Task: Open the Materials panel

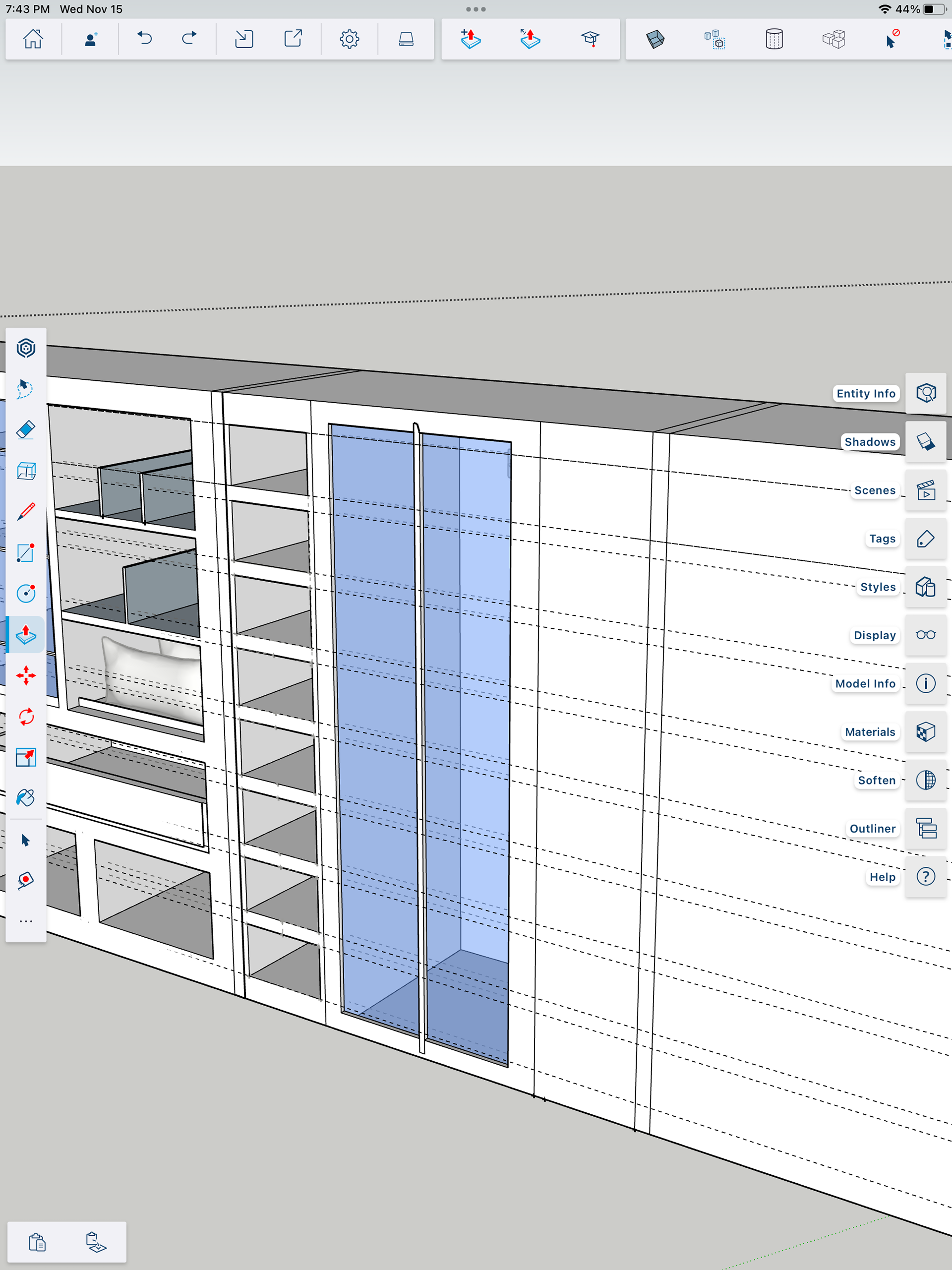Action: coord(925,731)
